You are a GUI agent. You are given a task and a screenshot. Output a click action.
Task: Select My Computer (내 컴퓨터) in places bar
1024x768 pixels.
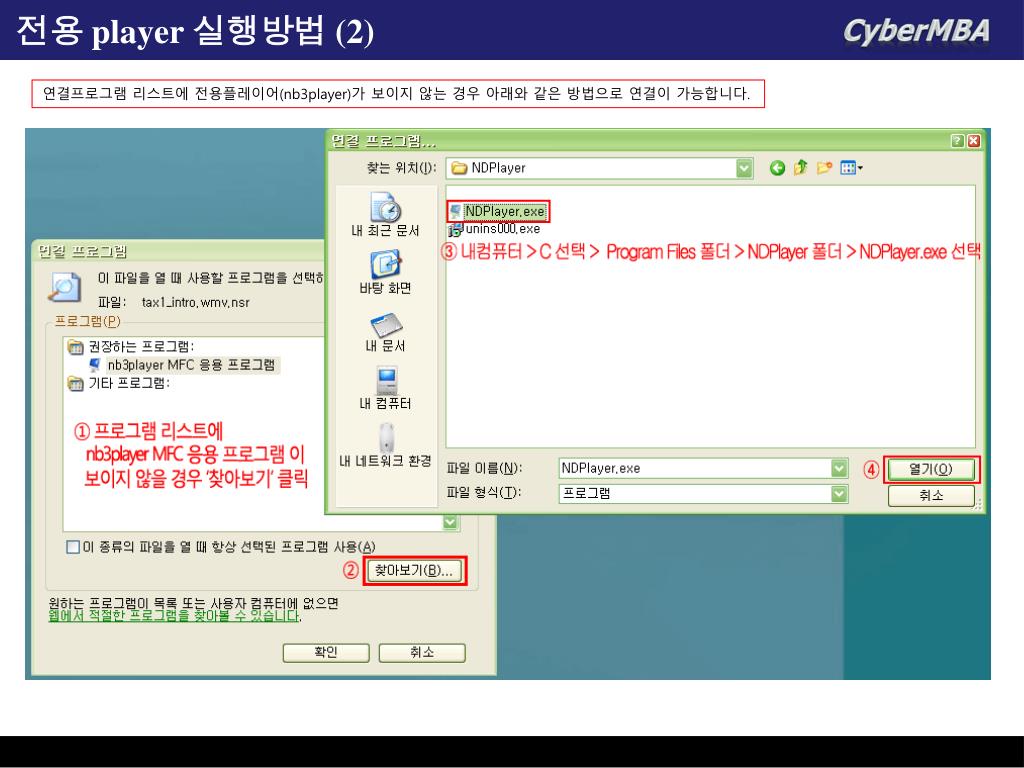click(385, 389)
